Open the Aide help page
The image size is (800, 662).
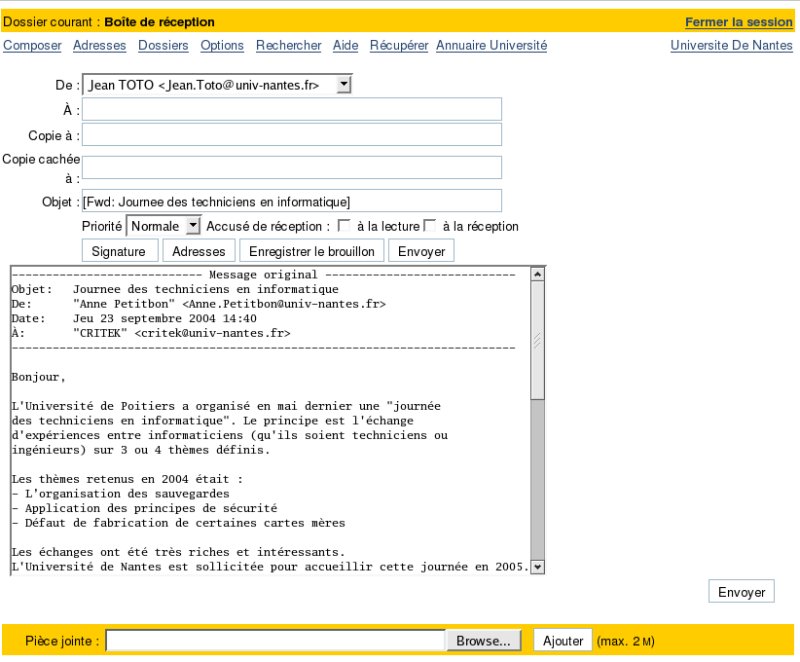345,45
